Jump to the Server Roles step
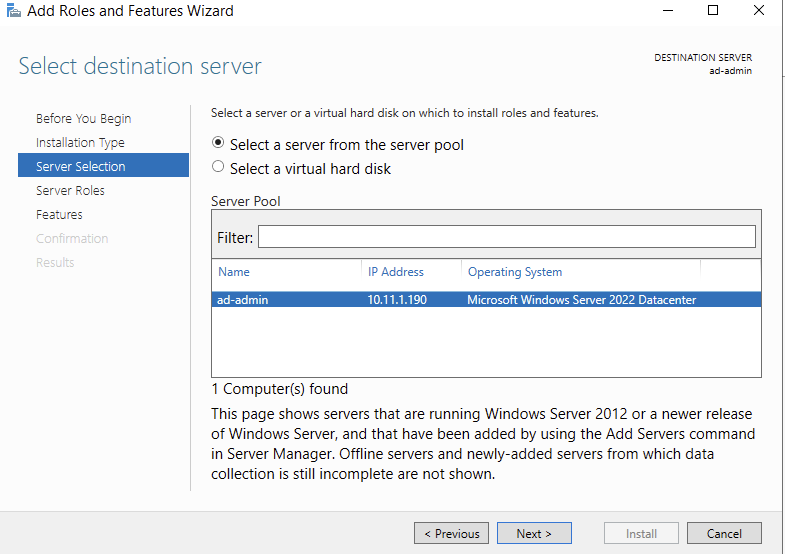The image size is (785, 554). [70, 191]
